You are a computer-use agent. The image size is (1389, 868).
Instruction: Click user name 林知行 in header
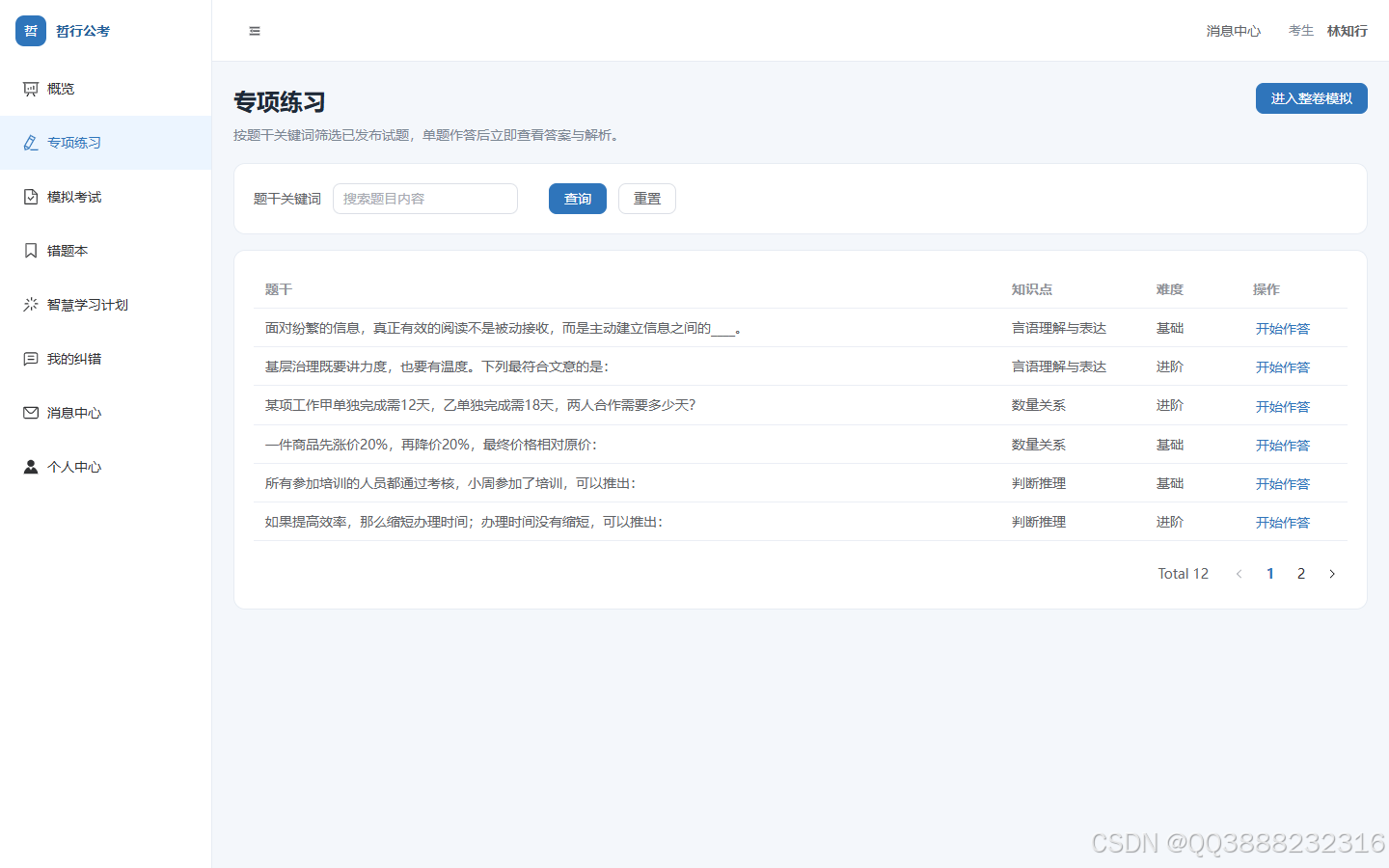click(1348, 31)
